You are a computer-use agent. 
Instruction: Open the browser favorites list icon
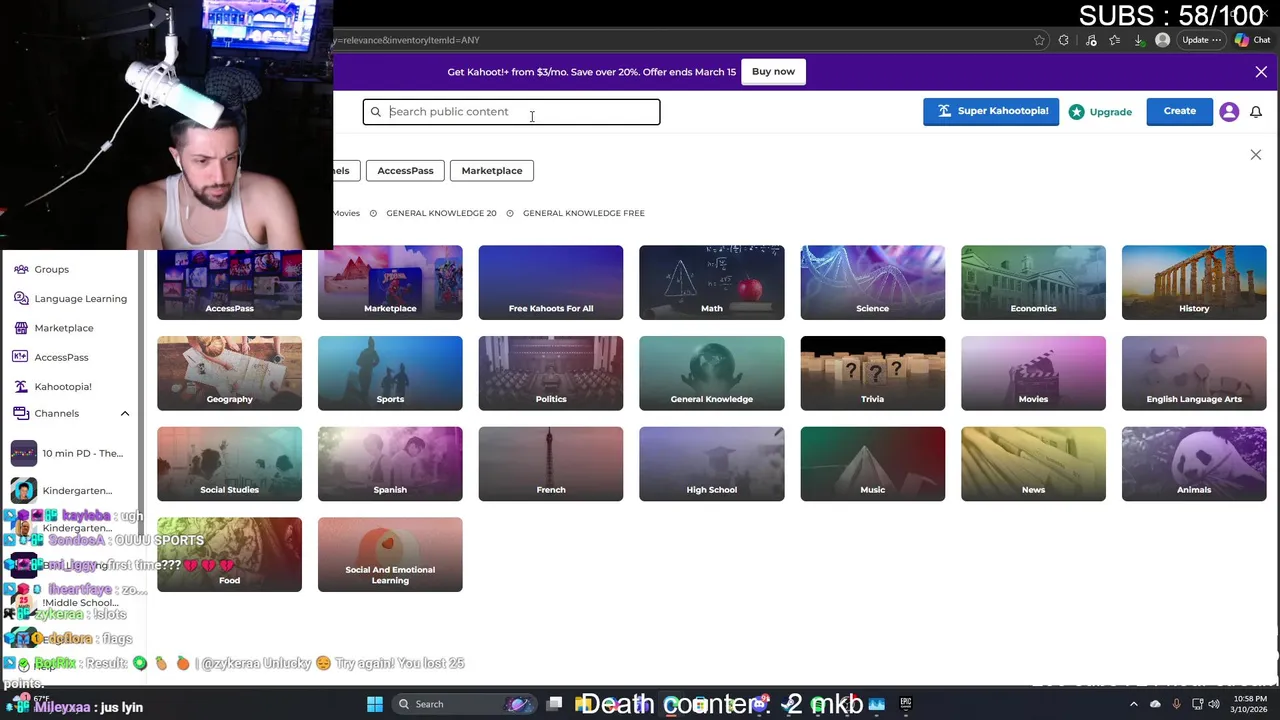(x=1115, y=40)
